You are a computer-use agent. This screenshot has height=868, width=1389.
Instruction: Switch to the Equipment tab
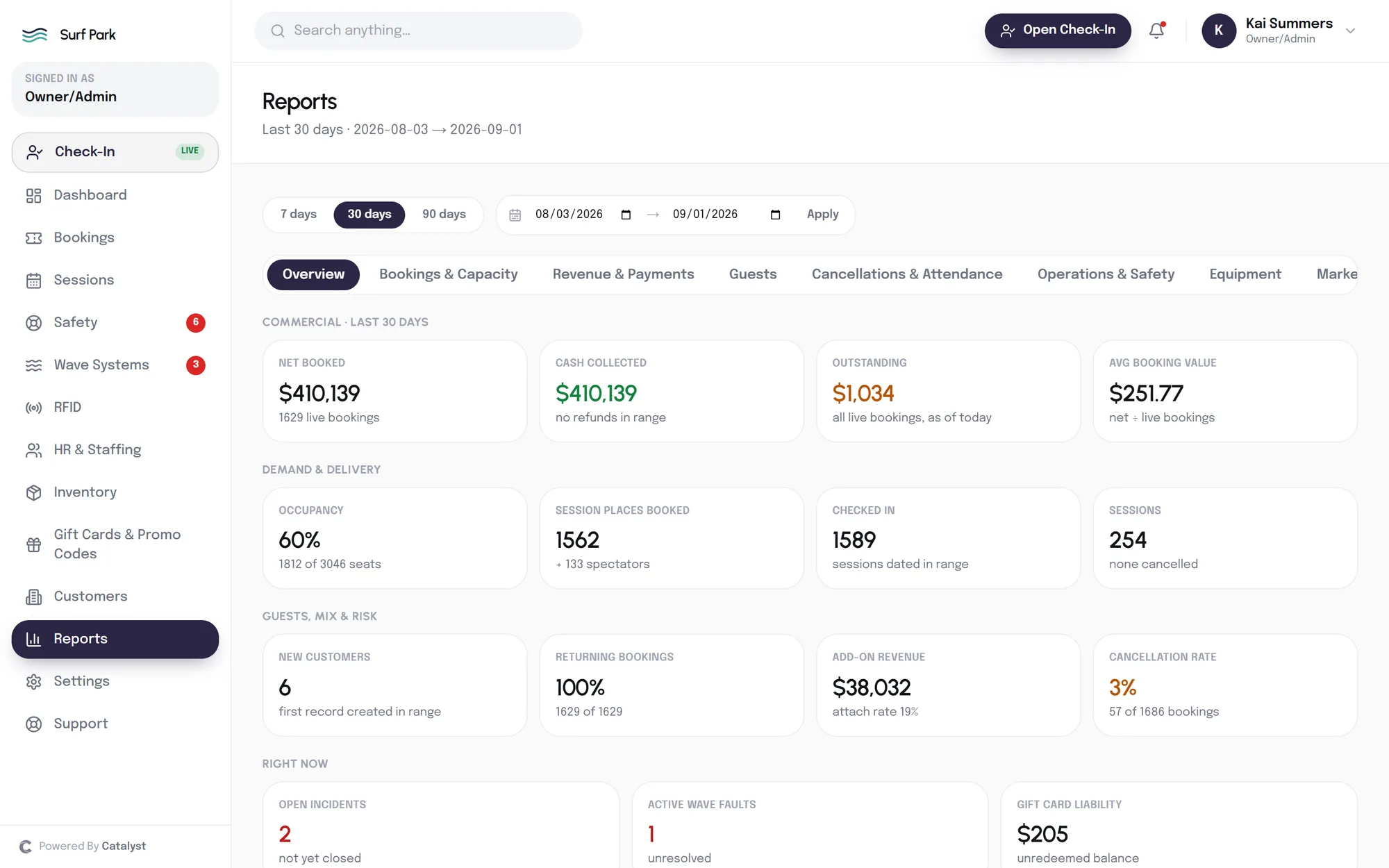coord(1245,274)
